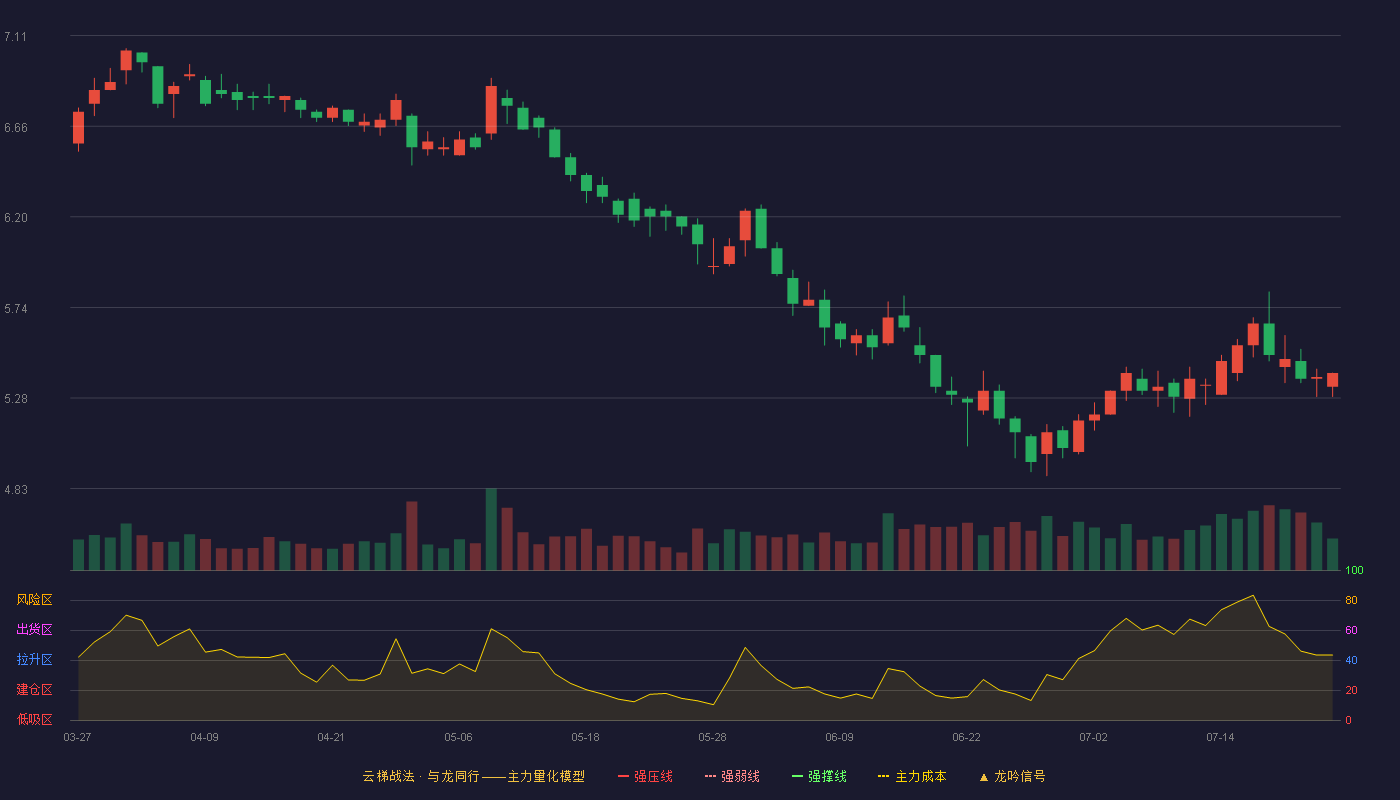Click the 07-02 date label
The width and height of the screenshot is (1400, 800).
[x=1093, y=737]
